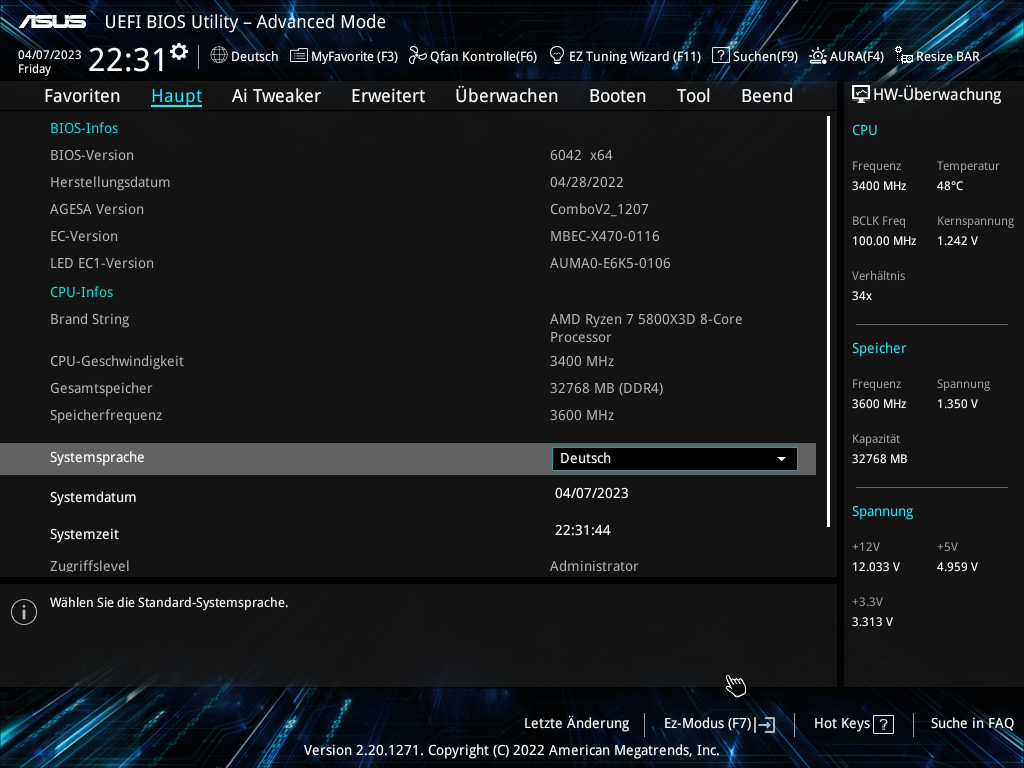Open the Tool tab
The height and width of the screenshot is (768, 1024).
[x=694, y=96]
